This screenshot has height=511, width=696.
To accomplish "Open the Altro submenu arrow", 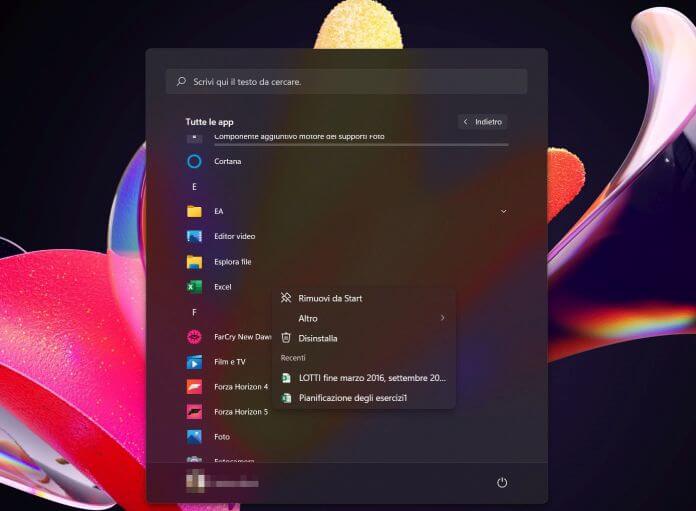I will click(x=442, y=318).
